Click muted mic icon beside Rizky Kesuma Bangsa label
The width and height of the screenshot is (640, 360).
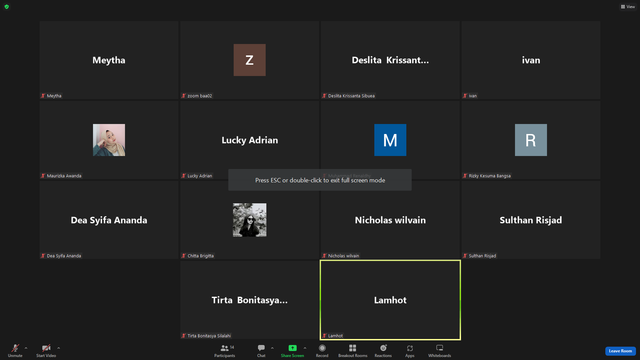[x=465, y=176]
